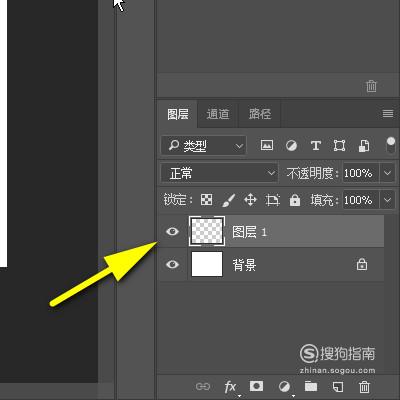Filter for adjustment layers icon
The width and height of the screenshot is (400, 400).
(291, 146)
